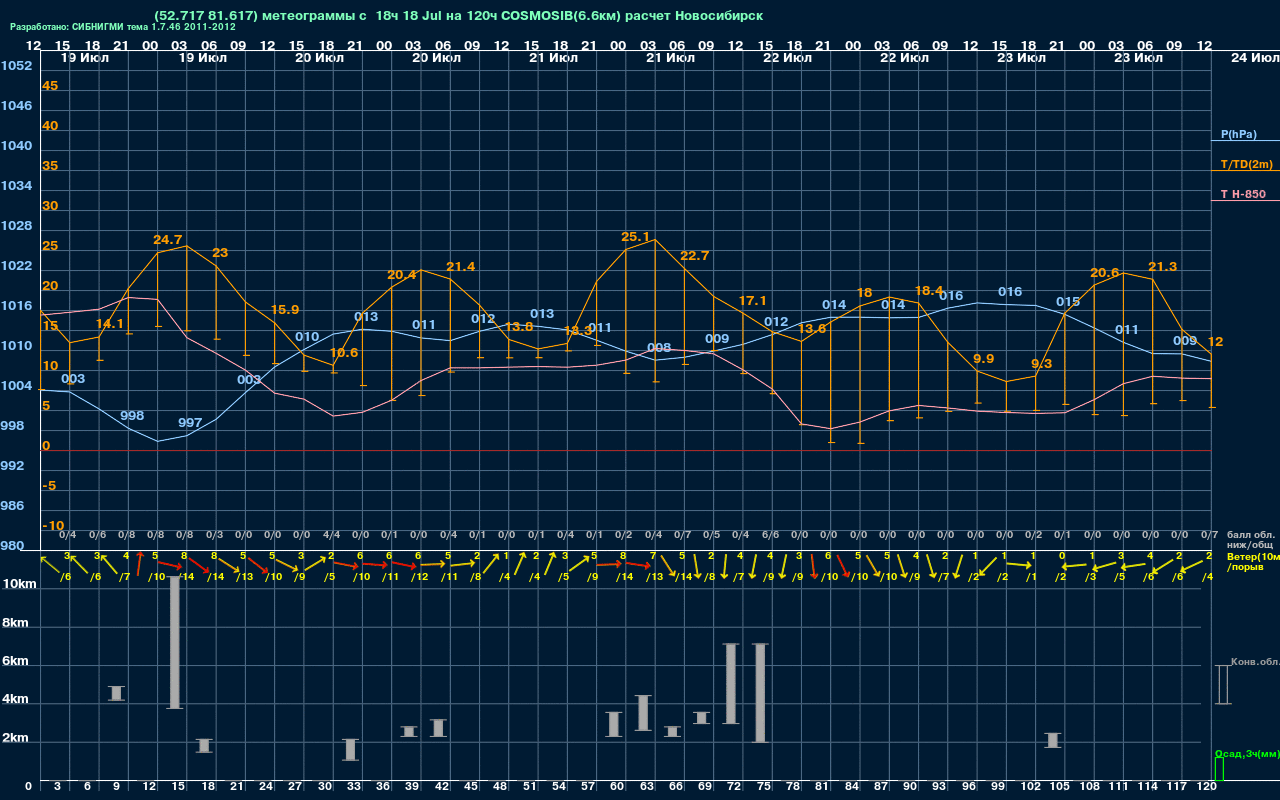Select the 'Ветер(10м) /порыв' legend label
Viewport: 1280px width, 800px height.
1253,561
